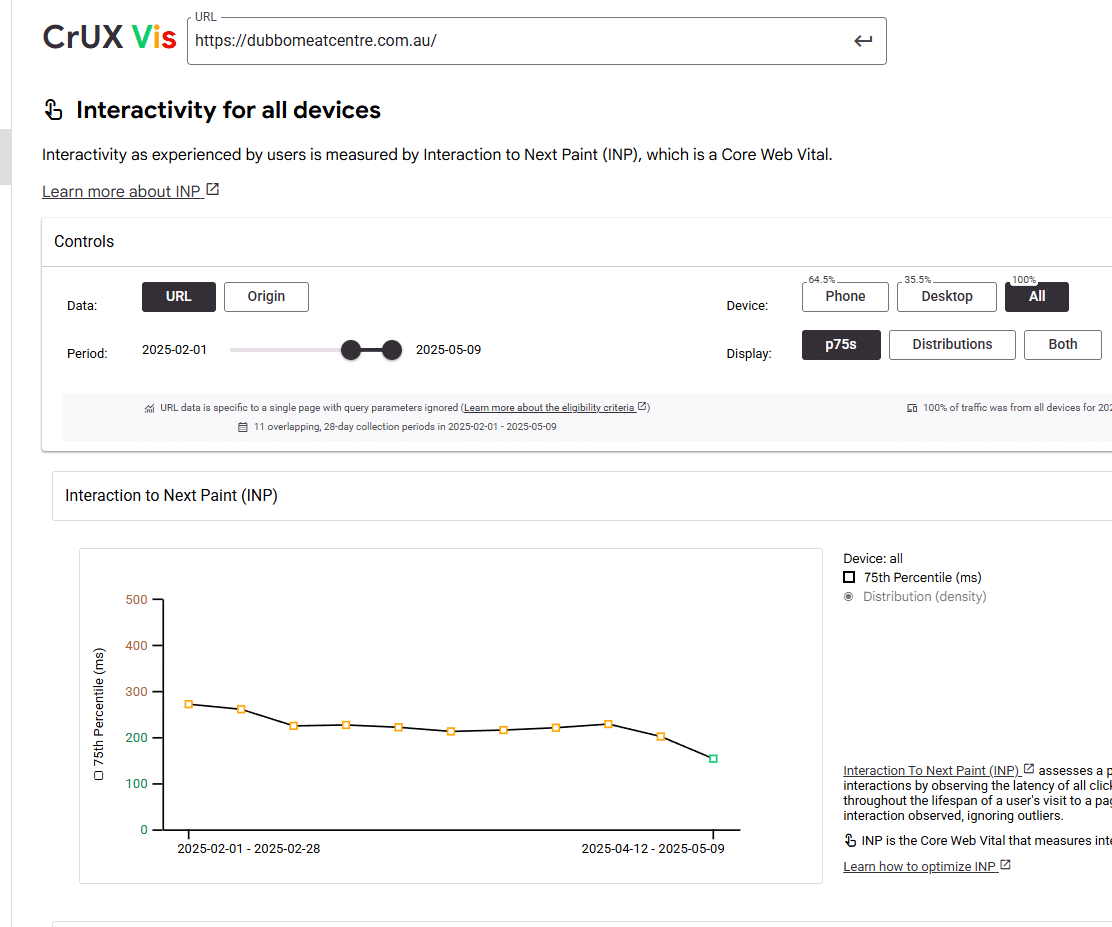Click external-link icon after Learn more about INP

click(x=212, y=190)
